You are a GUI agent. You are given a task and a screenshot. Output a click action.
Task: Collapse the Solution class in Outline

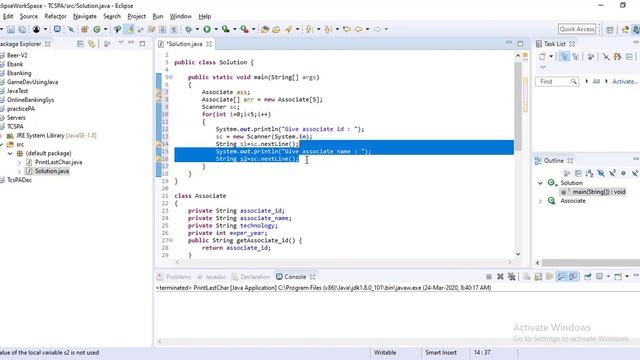pyautogui.click(x=540, y=183)
